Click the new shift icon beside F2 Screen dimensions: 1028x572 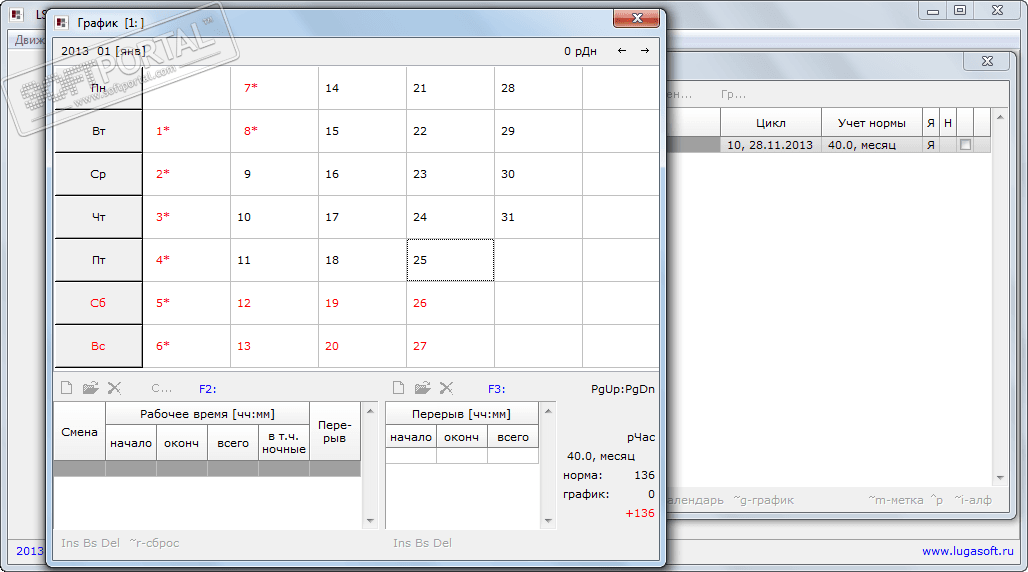click(66, 388)
